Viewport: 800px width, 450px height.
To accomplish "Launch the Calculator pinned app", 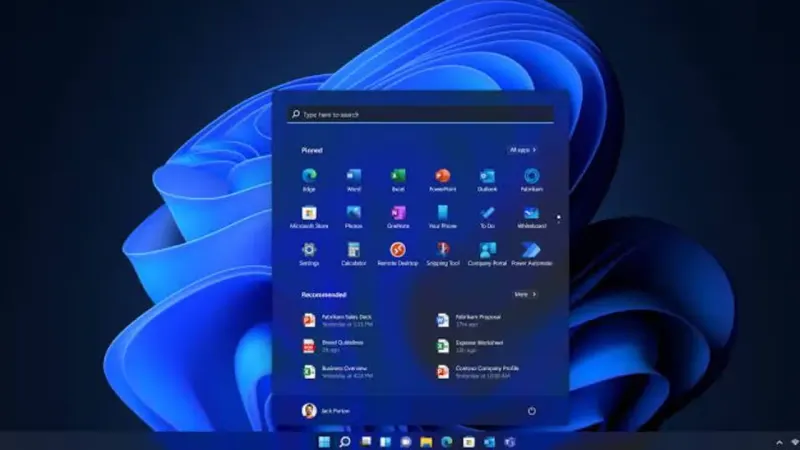I will click(354, 254).
